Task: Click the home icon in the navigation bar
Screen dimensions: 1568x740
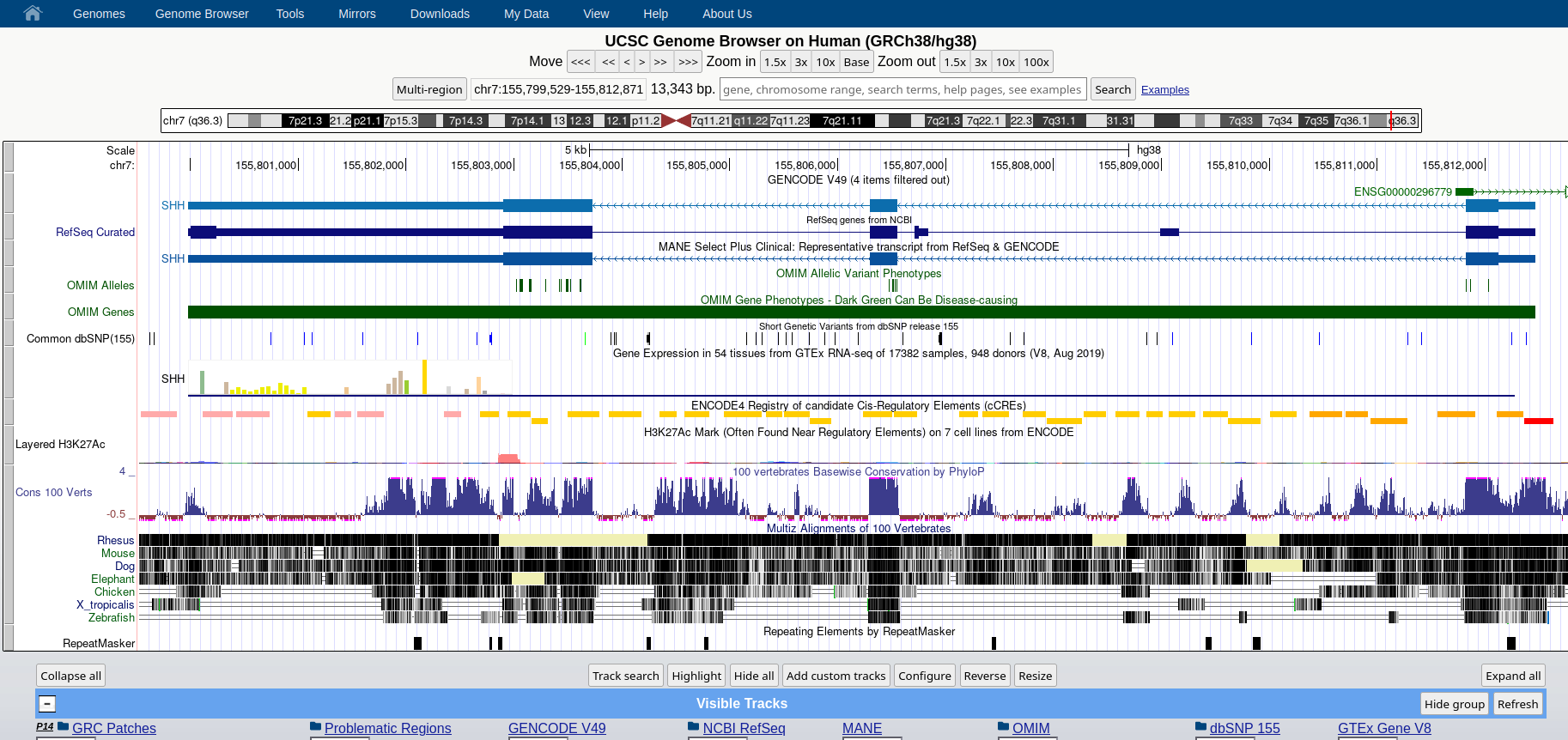Action: [33, 14]
